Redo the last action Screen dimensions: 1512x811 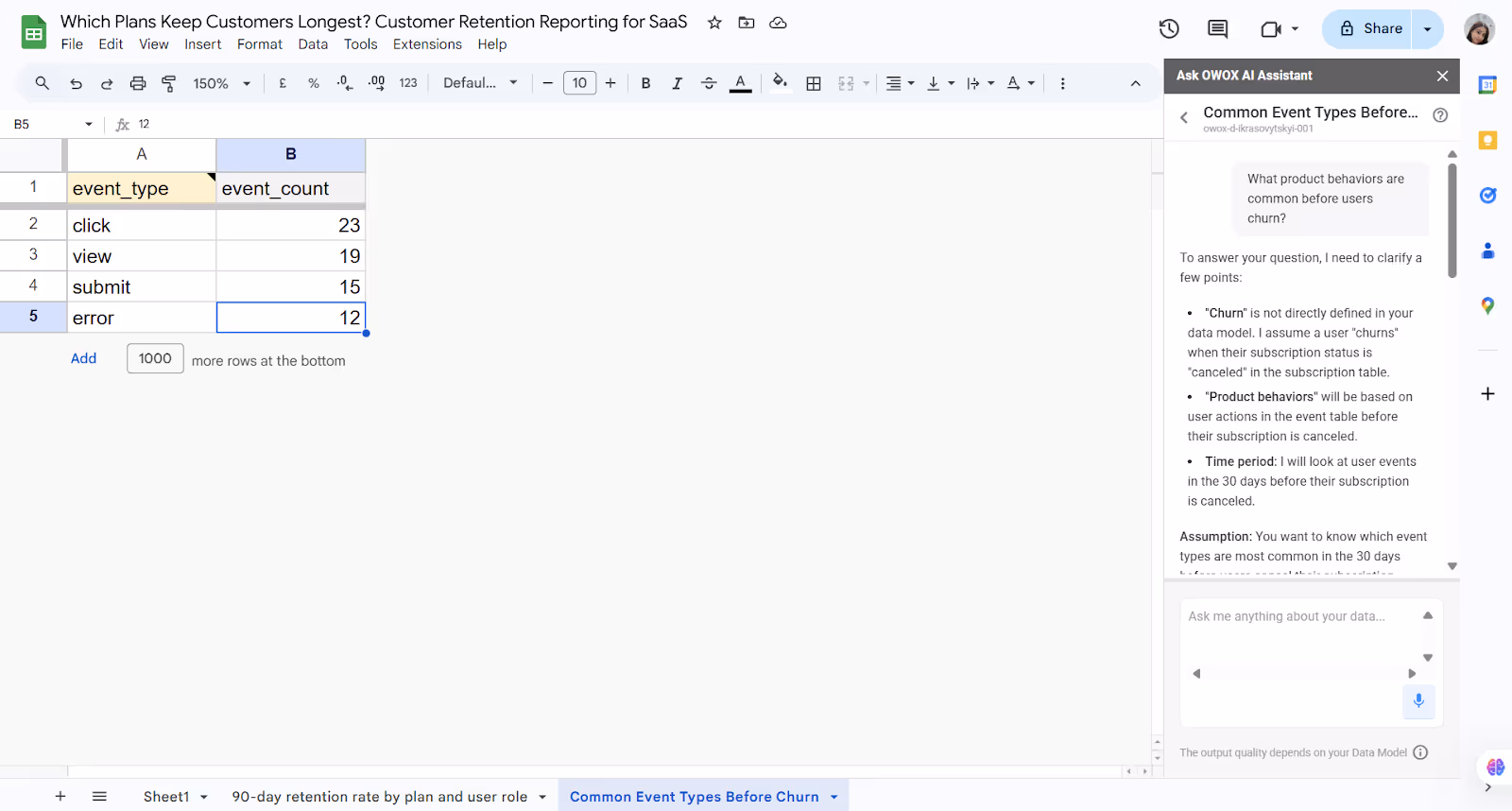(x=107, y=83)
